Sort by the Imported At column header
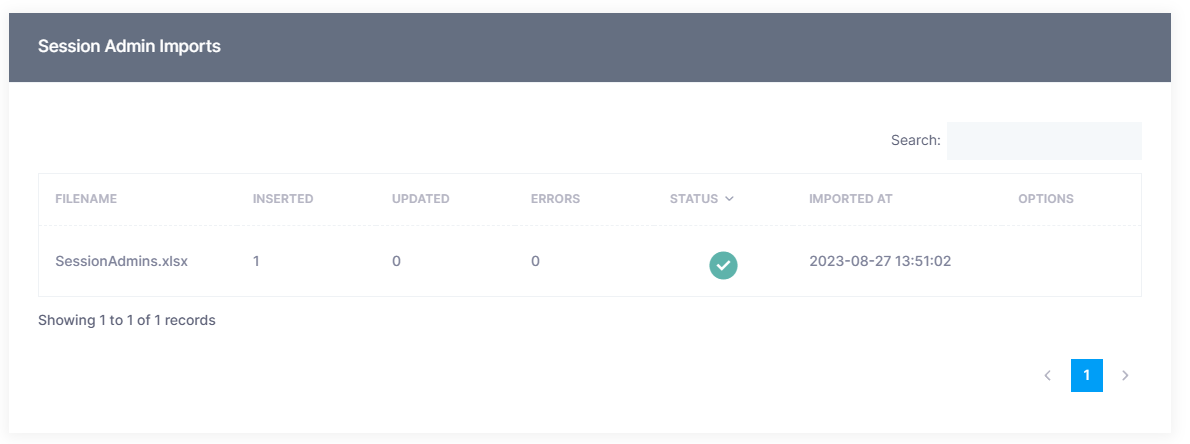 [850, 199]
